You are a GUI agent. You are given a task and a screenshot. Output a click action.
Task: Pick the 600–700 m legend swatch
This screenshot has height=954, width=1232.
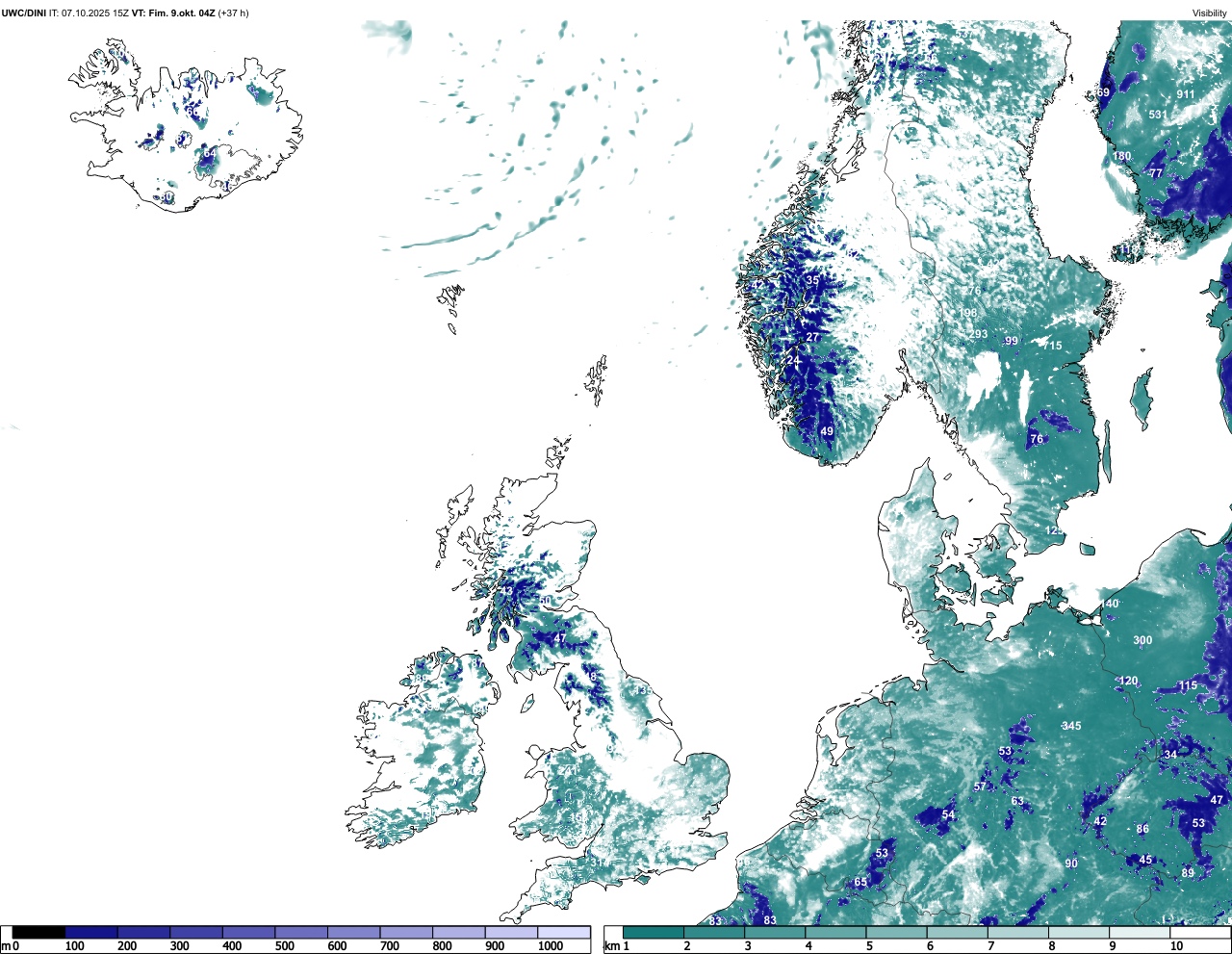(353, 933)
